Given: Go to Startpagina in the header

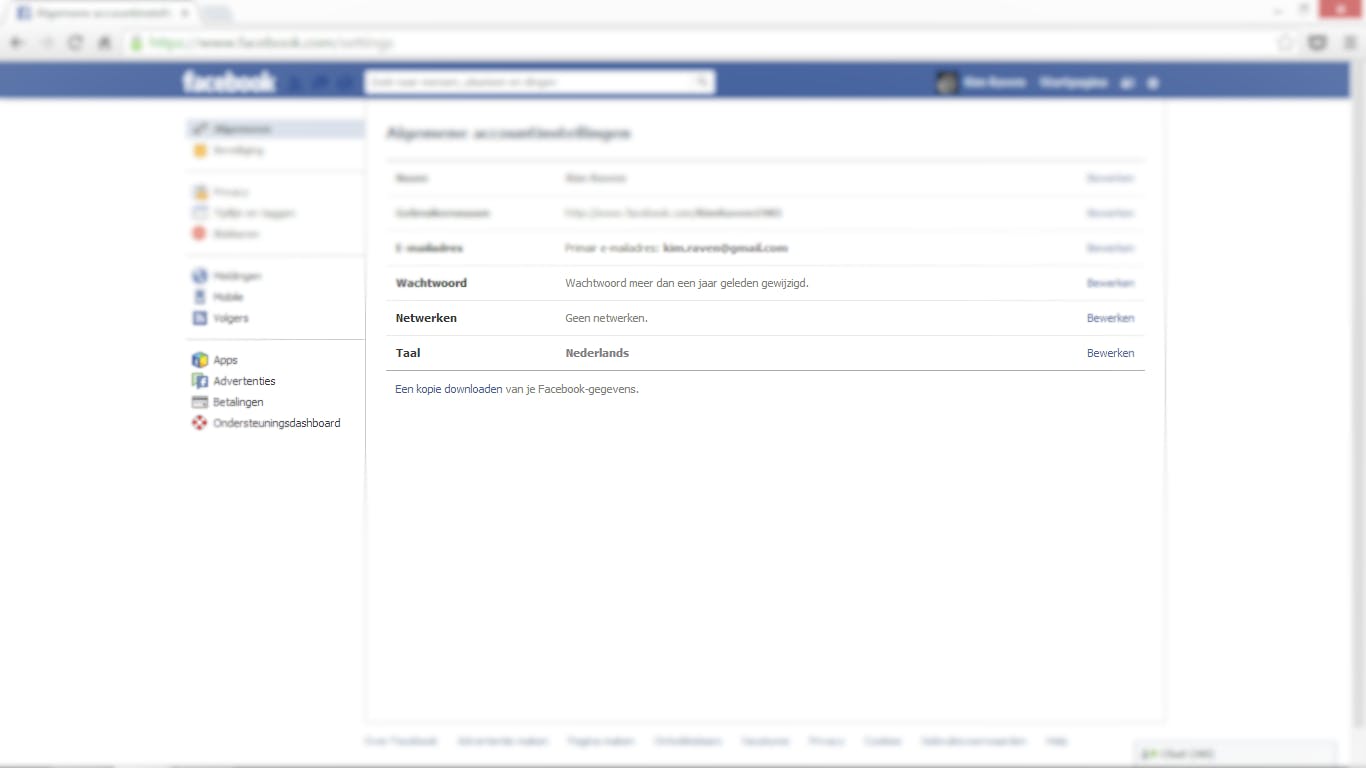Looking at the screenshot, I should tap(1073, 83).
